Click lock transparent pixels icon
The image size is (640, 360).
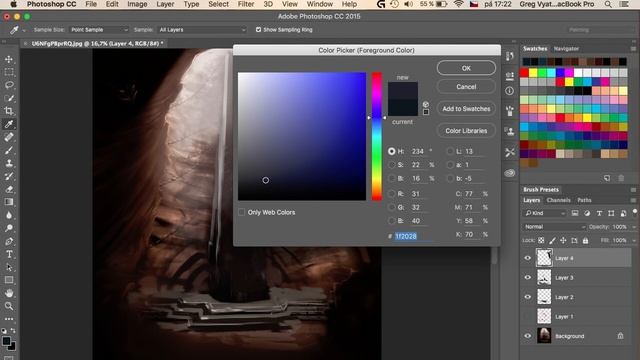(x=541, y=241)
